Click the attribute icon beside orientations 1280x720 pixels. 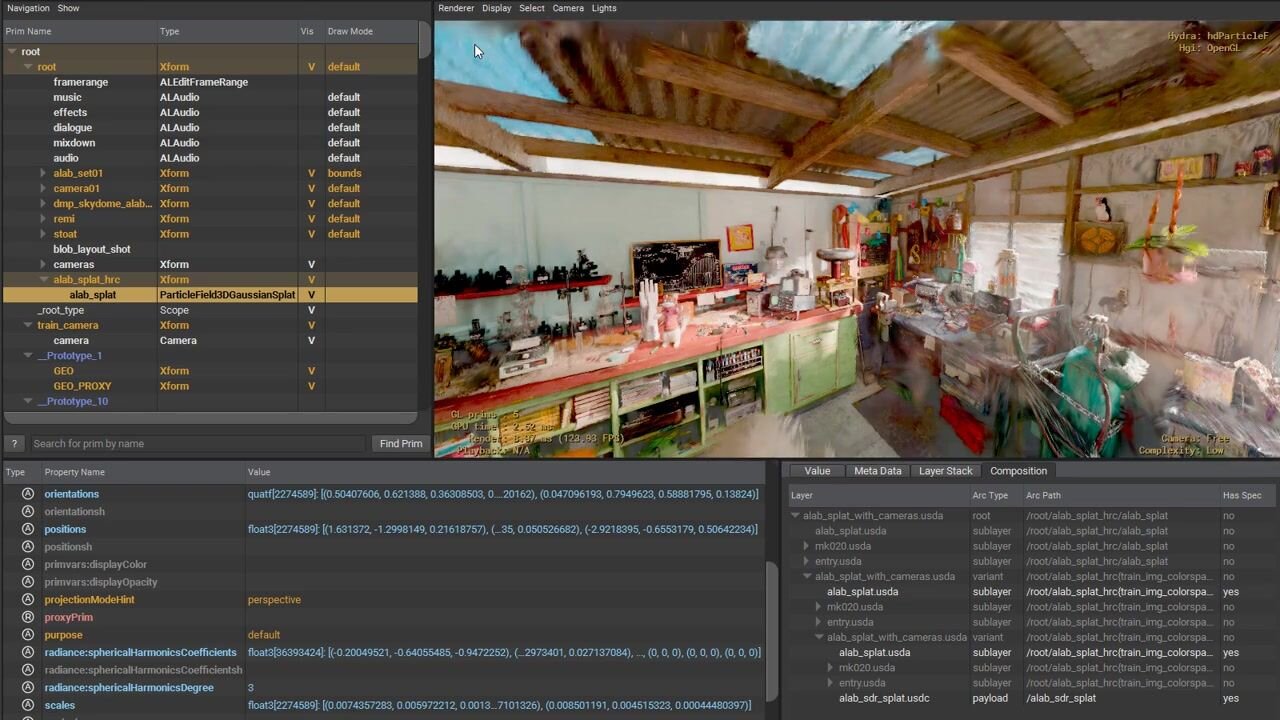coord(28,494)
